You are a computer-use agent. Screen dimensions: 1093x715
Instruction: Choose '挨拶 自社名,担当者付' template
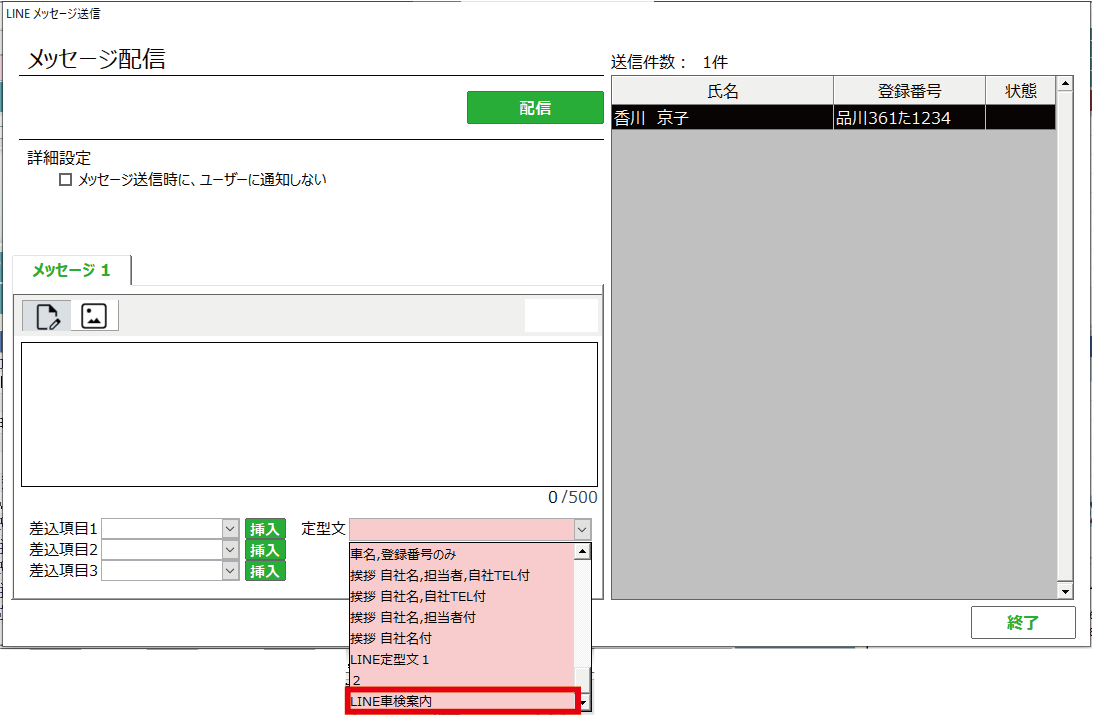pos(461,617)
